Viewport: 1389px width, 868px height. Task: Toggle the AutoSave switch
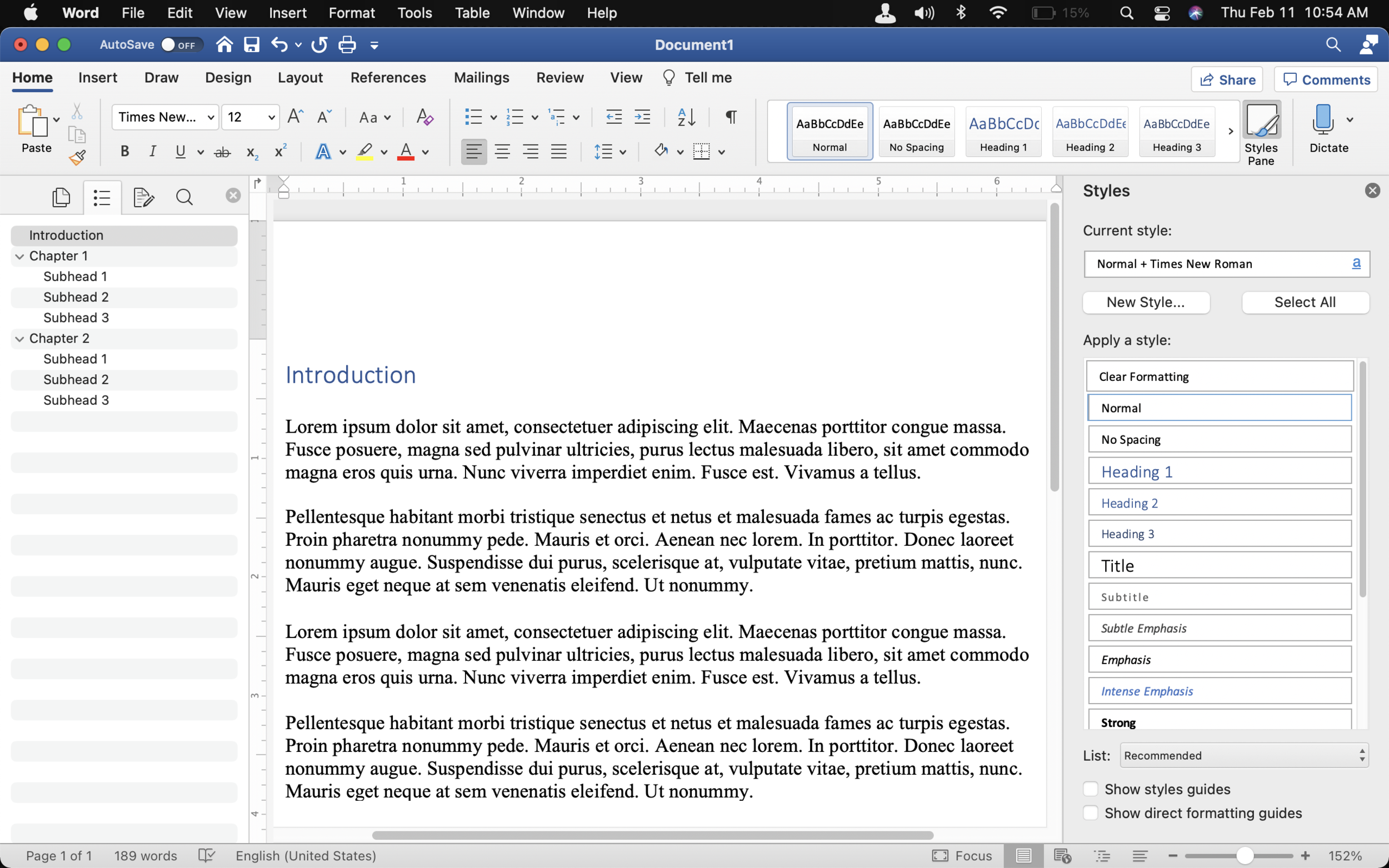[181, 45]
